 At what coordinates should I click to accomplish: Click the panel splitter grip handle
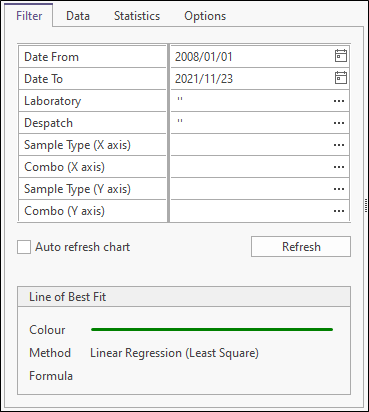coord(366,205)
